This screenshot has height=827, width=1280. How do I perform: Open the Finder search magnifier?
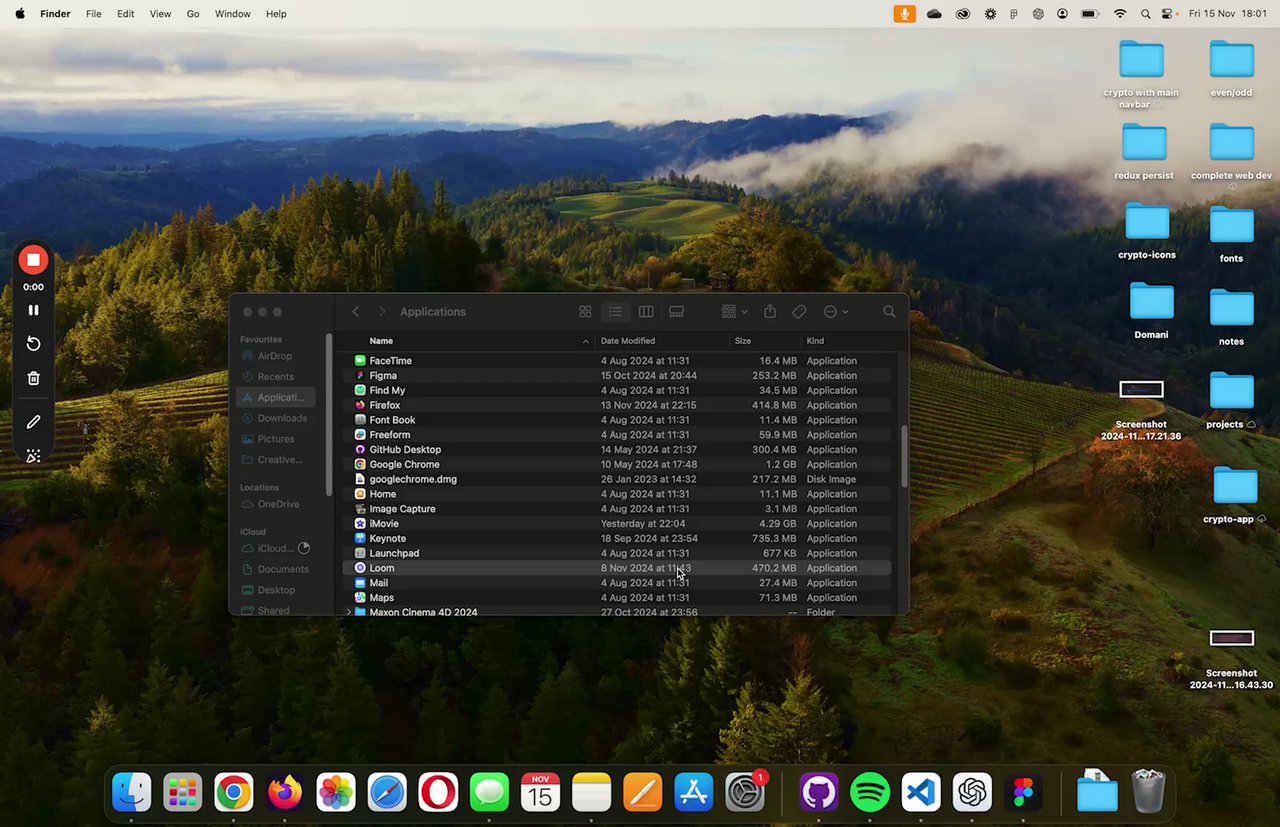pos(889,312)
